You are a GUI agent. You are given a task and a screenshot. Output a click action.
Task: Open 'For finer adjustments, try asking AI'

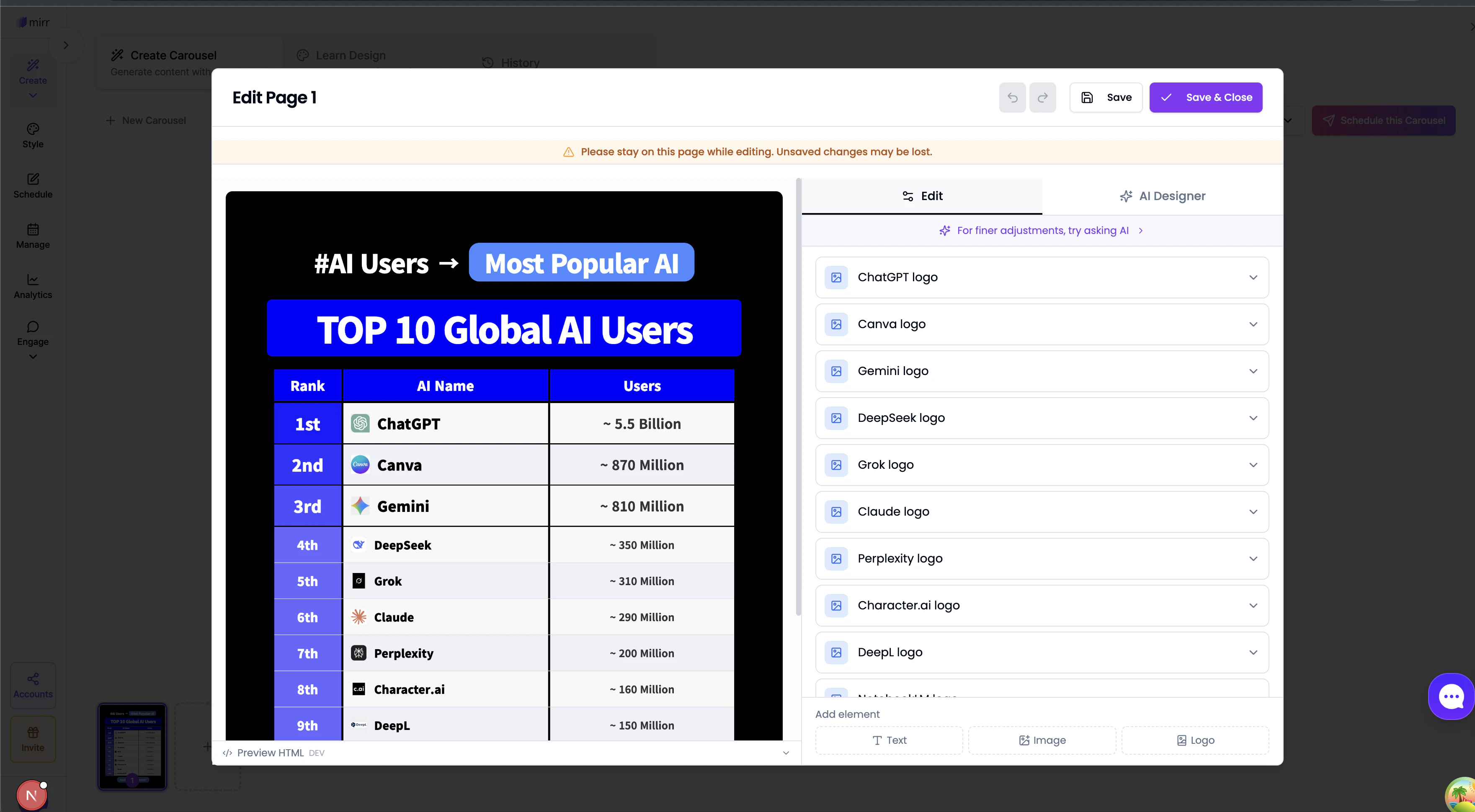point(1042,231)
